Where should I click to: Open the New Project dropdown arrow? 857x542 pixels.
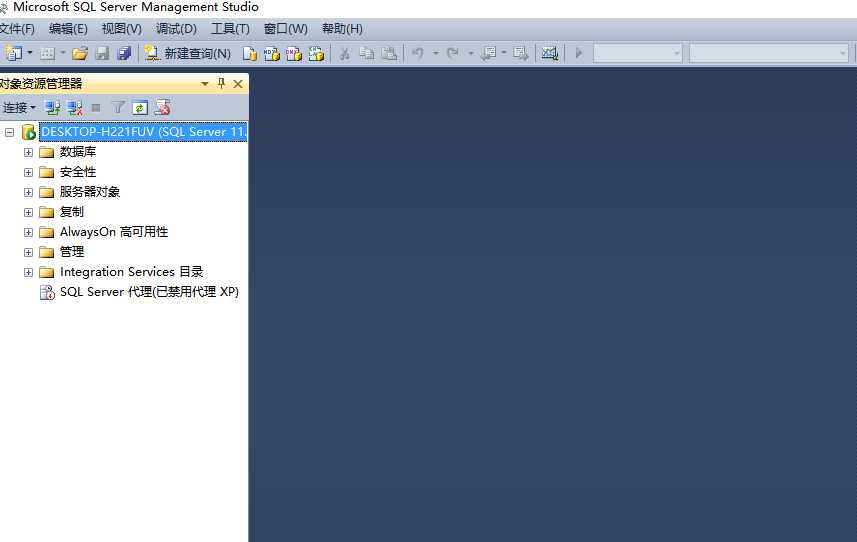[x=30, y=53]
